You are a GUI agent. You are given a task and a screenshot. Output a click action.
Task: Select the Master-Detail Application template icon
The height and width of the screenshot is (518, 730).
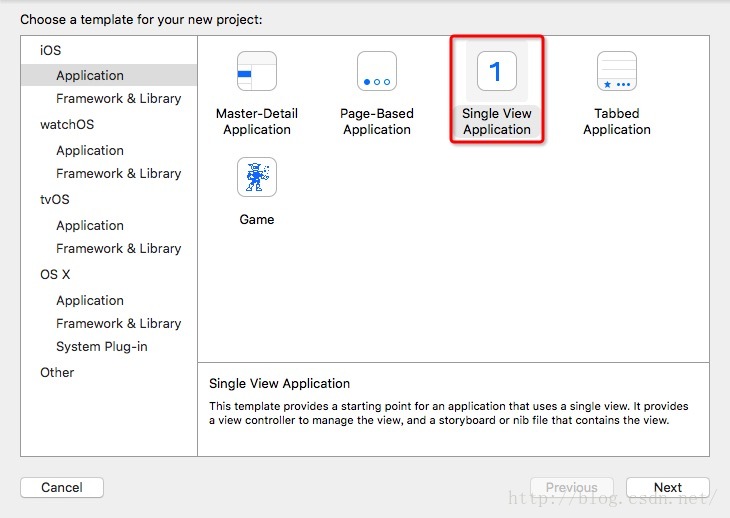[x=257, y=71]
